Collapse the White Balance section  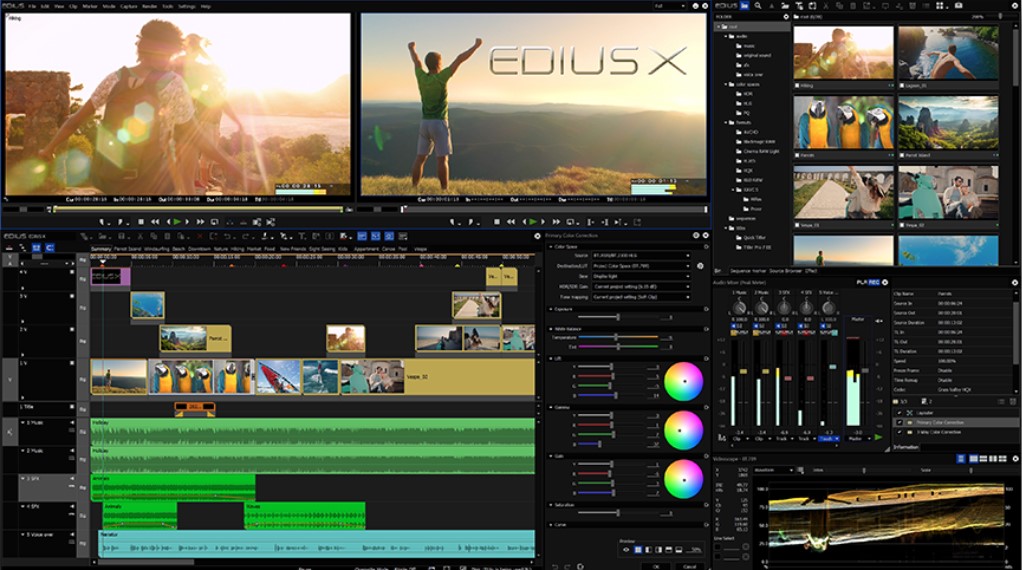click(x=550, y=329)
